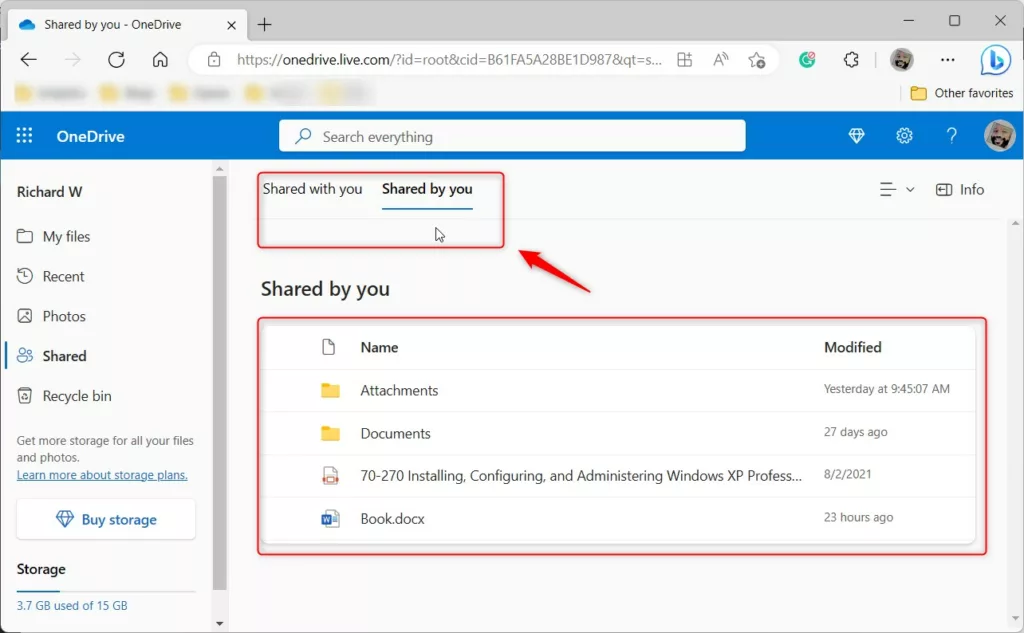The height and width of the screenshot is (633, 1024).
Task: Focus the Search everything box
Action: (x=512, y=136)
